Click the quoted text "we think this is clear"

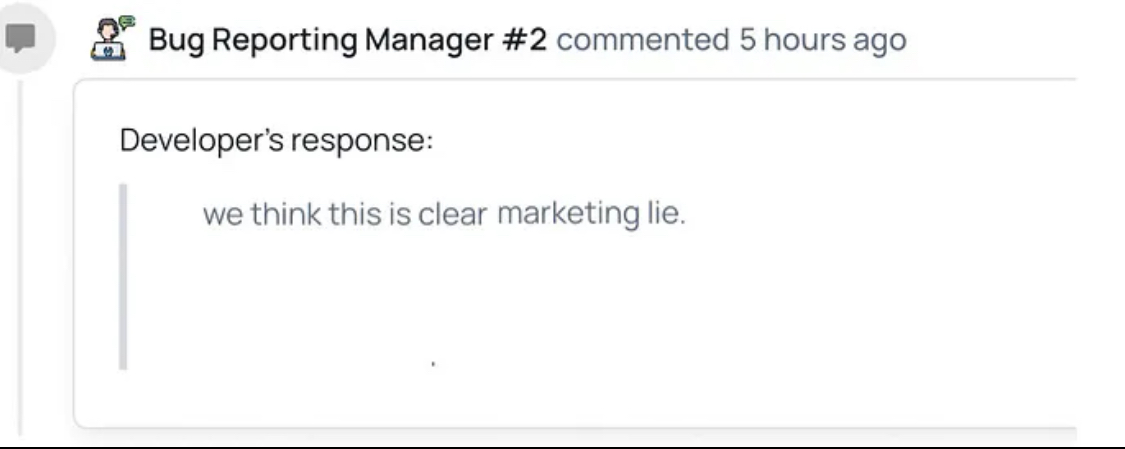[345, 215]
